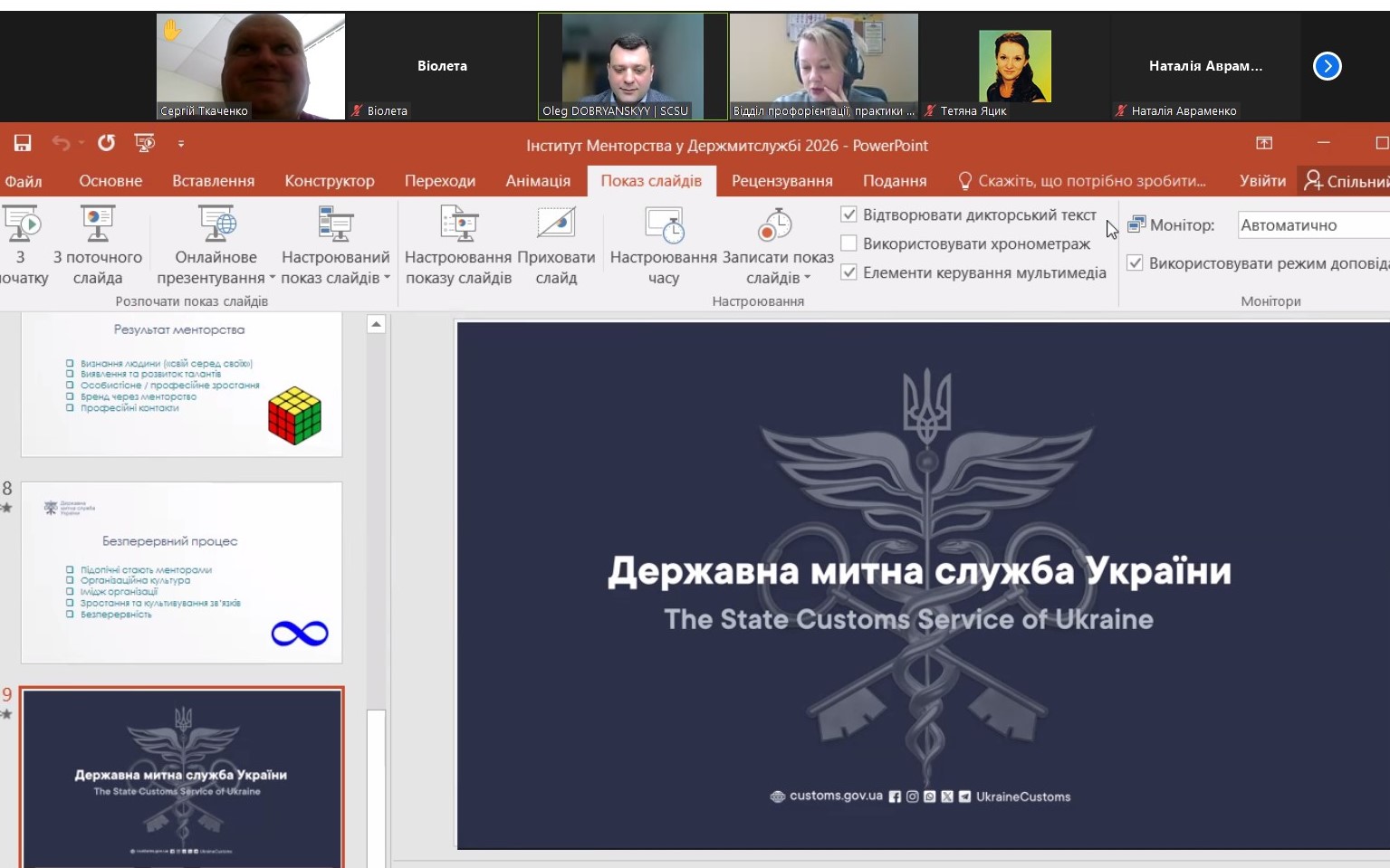This screenshot has width=1390, height=868.
Task: Click the ribbon display options icon
Action: tap(1264, 143)
